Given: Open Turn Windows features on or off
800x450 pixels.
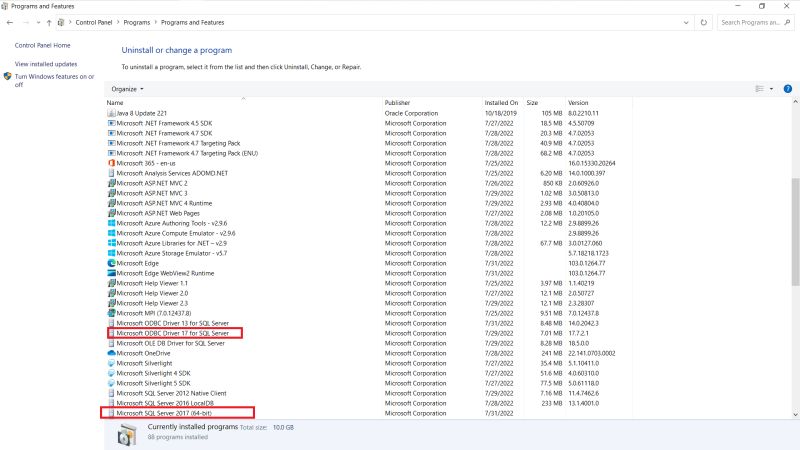Looking at the screenshot, I should 54,81.
